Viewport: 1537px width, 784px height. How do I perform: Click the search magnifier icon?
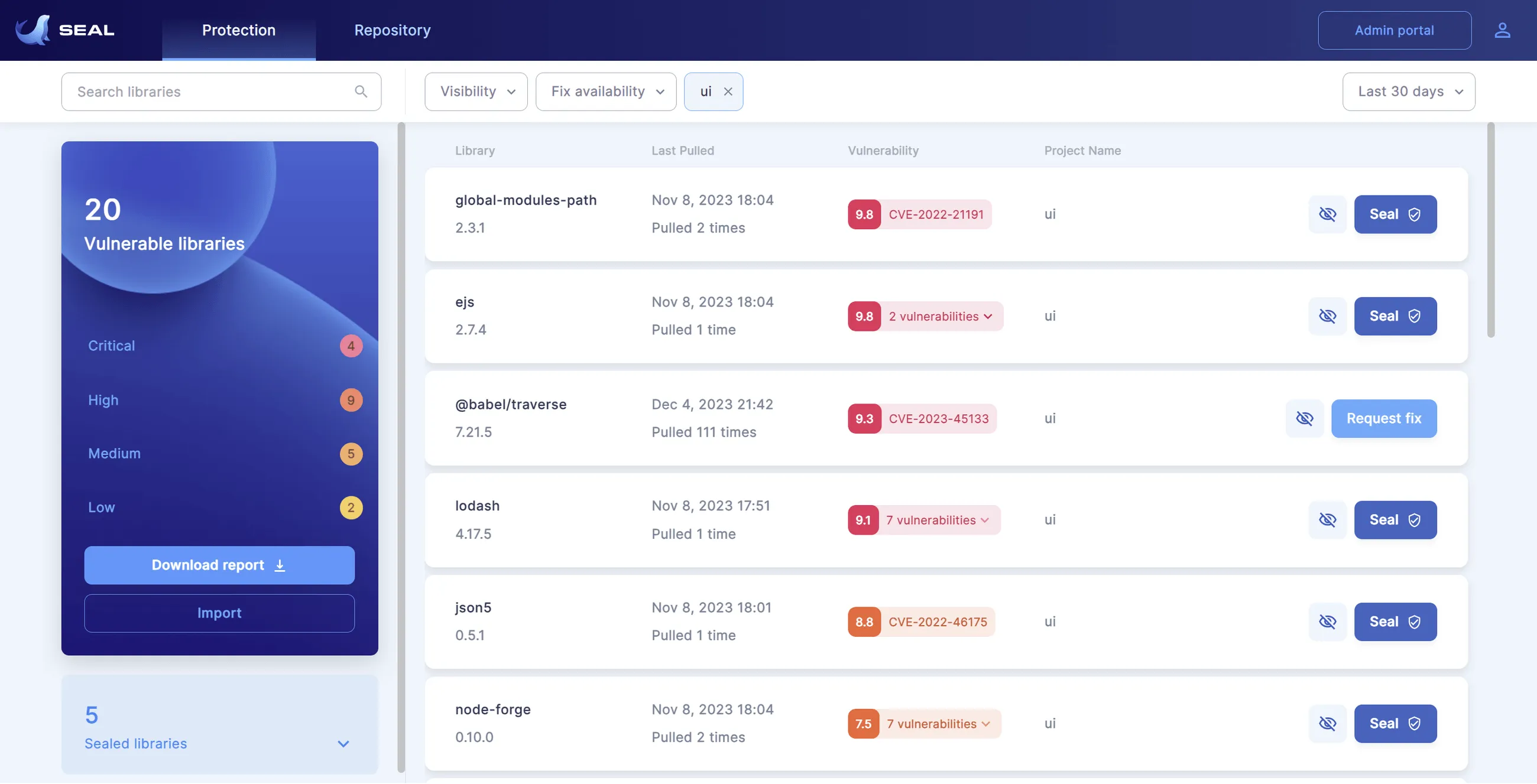click(x=361, y=91)
